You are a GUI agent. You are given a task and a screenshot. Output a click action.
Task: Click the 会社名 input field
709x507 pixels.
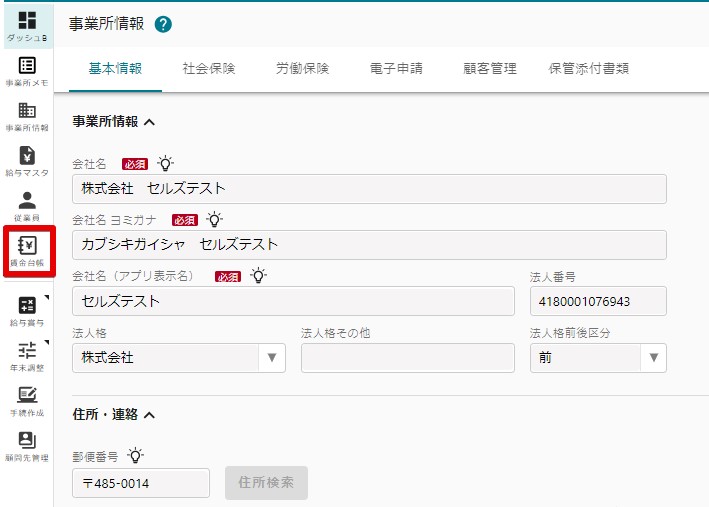pos(369,189)
